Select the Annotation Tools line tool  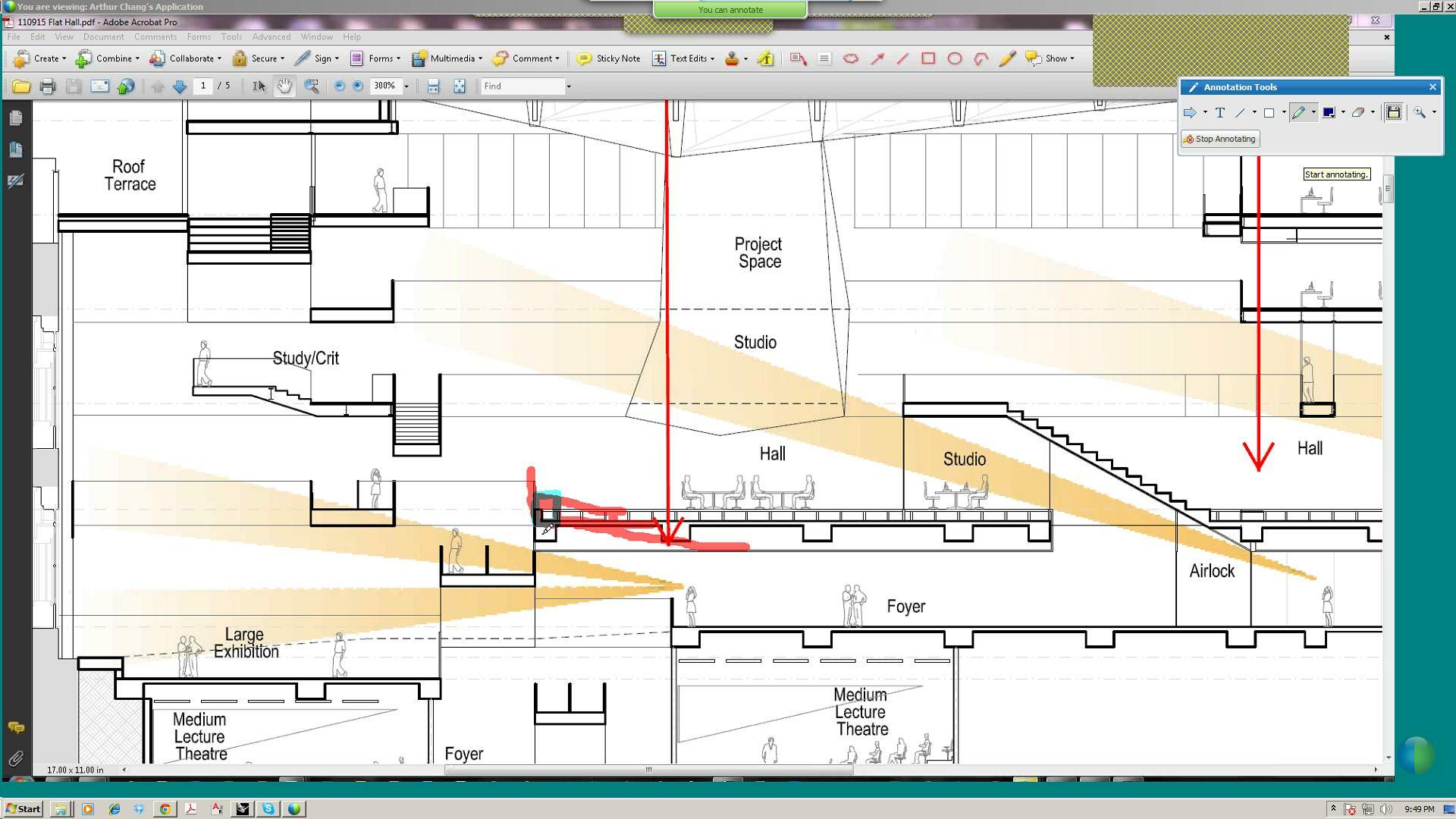tap(1240, 113)
